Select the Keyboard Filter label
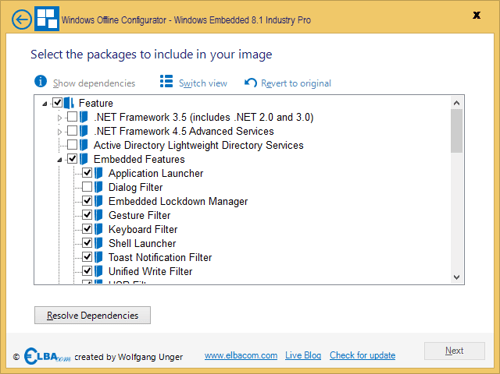 point(143,229)
